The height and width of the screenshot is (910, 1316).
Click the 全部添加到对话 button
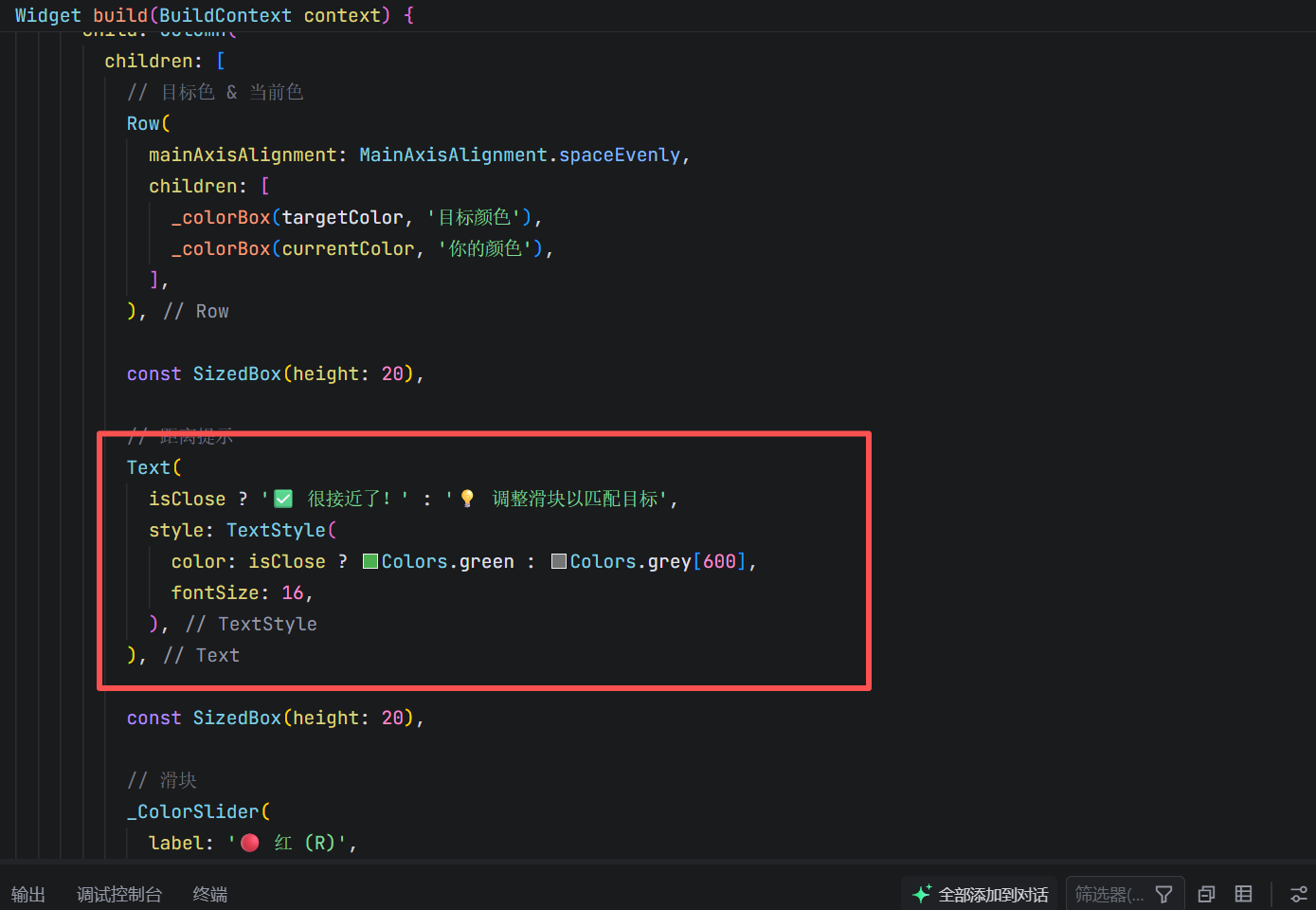pyautogui.click(x=980, y=894)
